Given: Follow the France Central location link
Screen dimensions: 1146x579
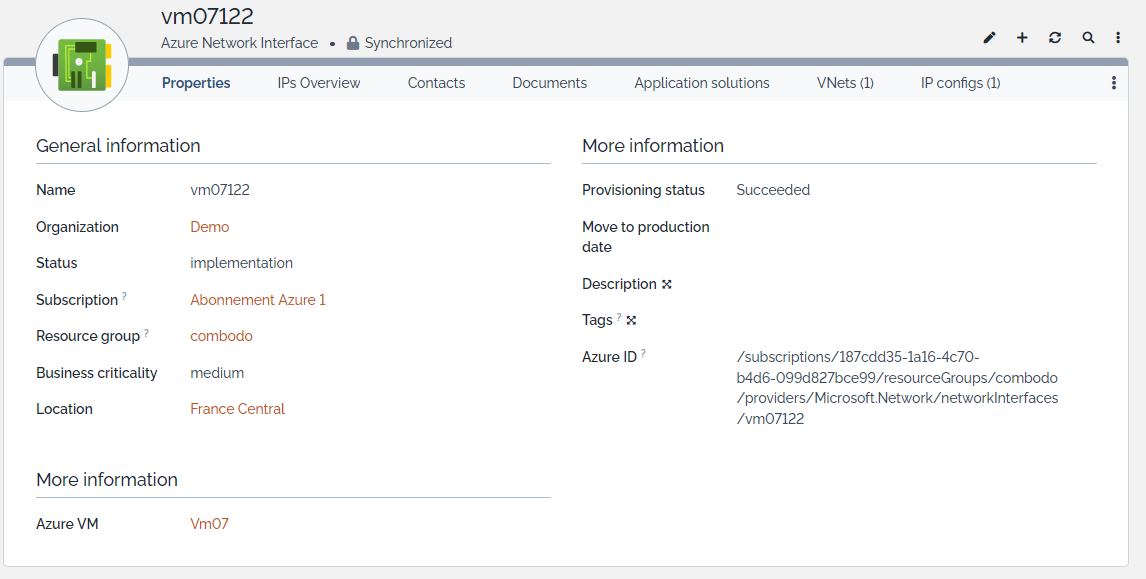Looking at the screenshot, I should tap(238, 409).
